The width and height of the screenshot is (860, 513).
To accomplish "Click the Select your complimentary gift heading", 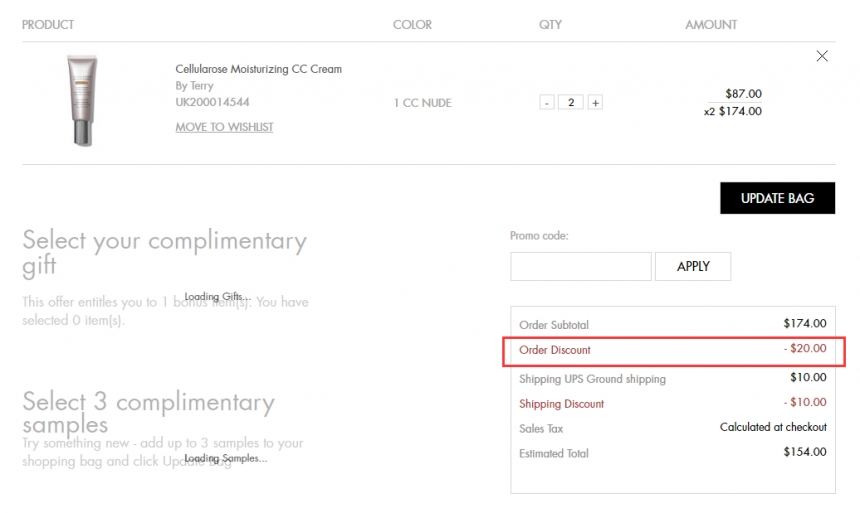I will pyautogui.click(x=164, y=253).
